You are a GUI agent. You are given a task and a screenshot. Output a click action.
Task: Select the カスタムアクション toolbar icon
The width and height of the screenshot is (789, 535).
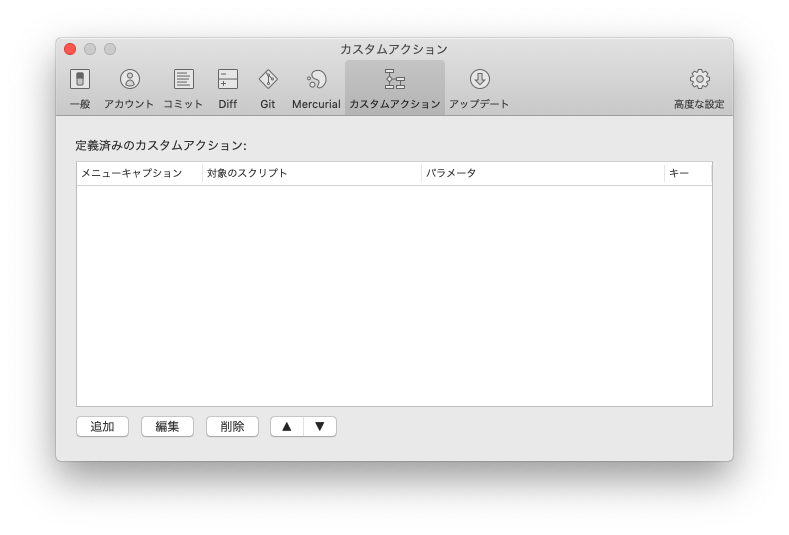tap(394, 79)
